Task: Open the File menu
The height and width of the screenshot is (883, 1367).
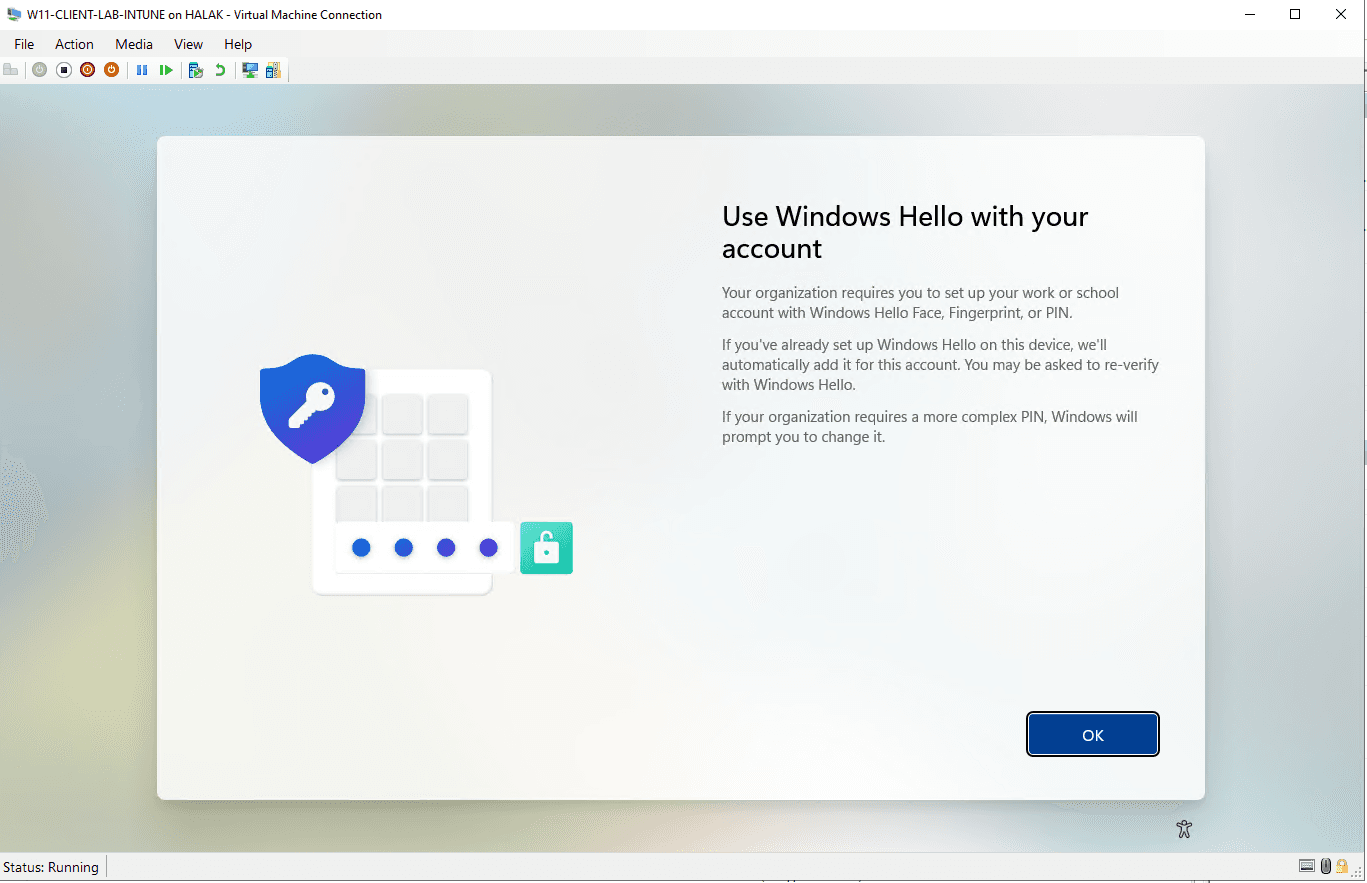Action: (24, 44)
